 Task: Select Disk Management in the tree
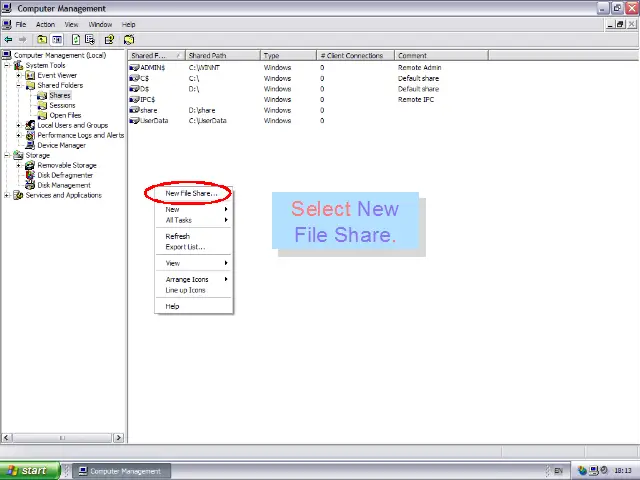[63, 186]
